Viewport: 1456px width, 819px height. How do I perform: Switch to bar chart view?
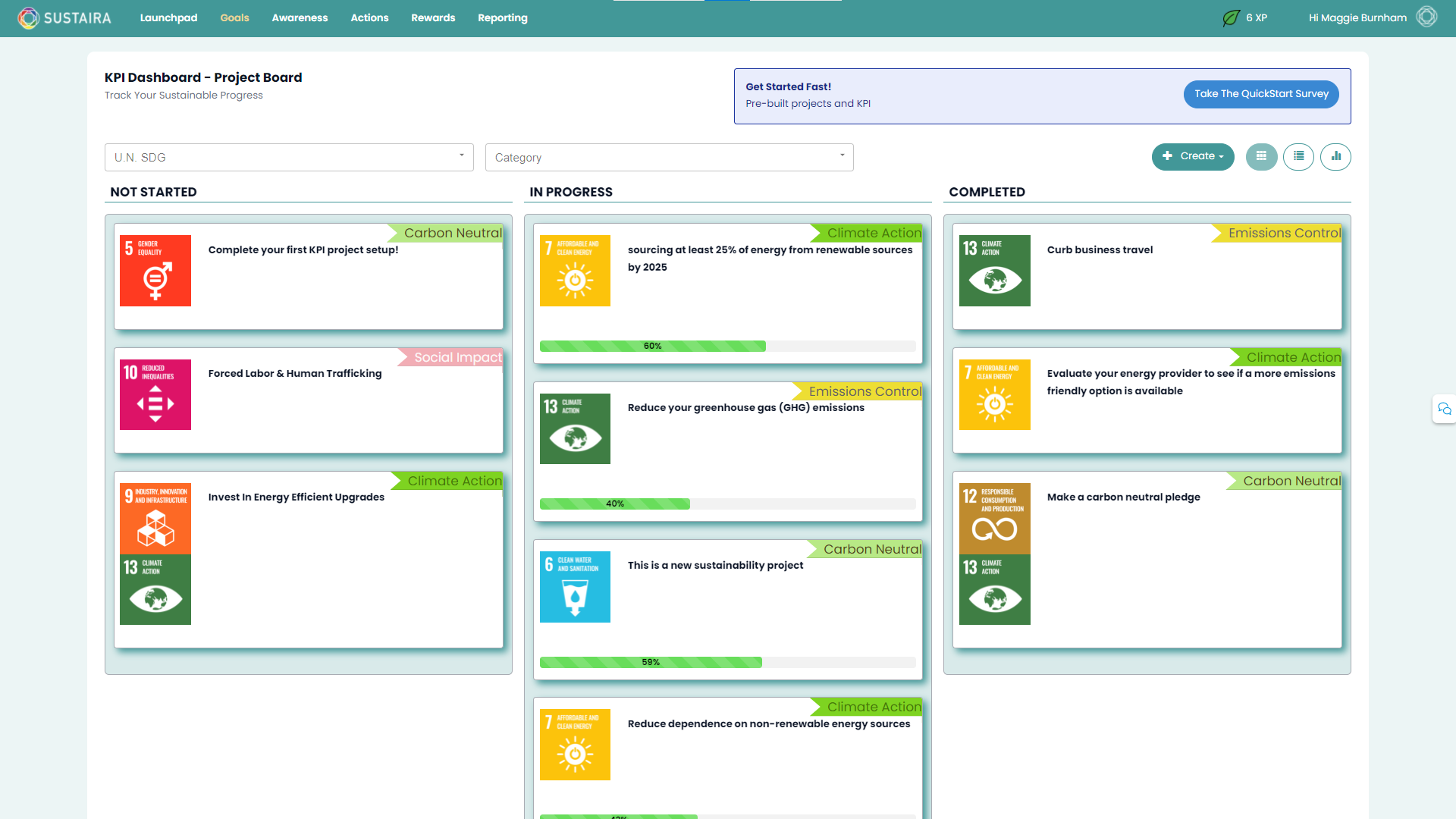[x=1335, y=157]
